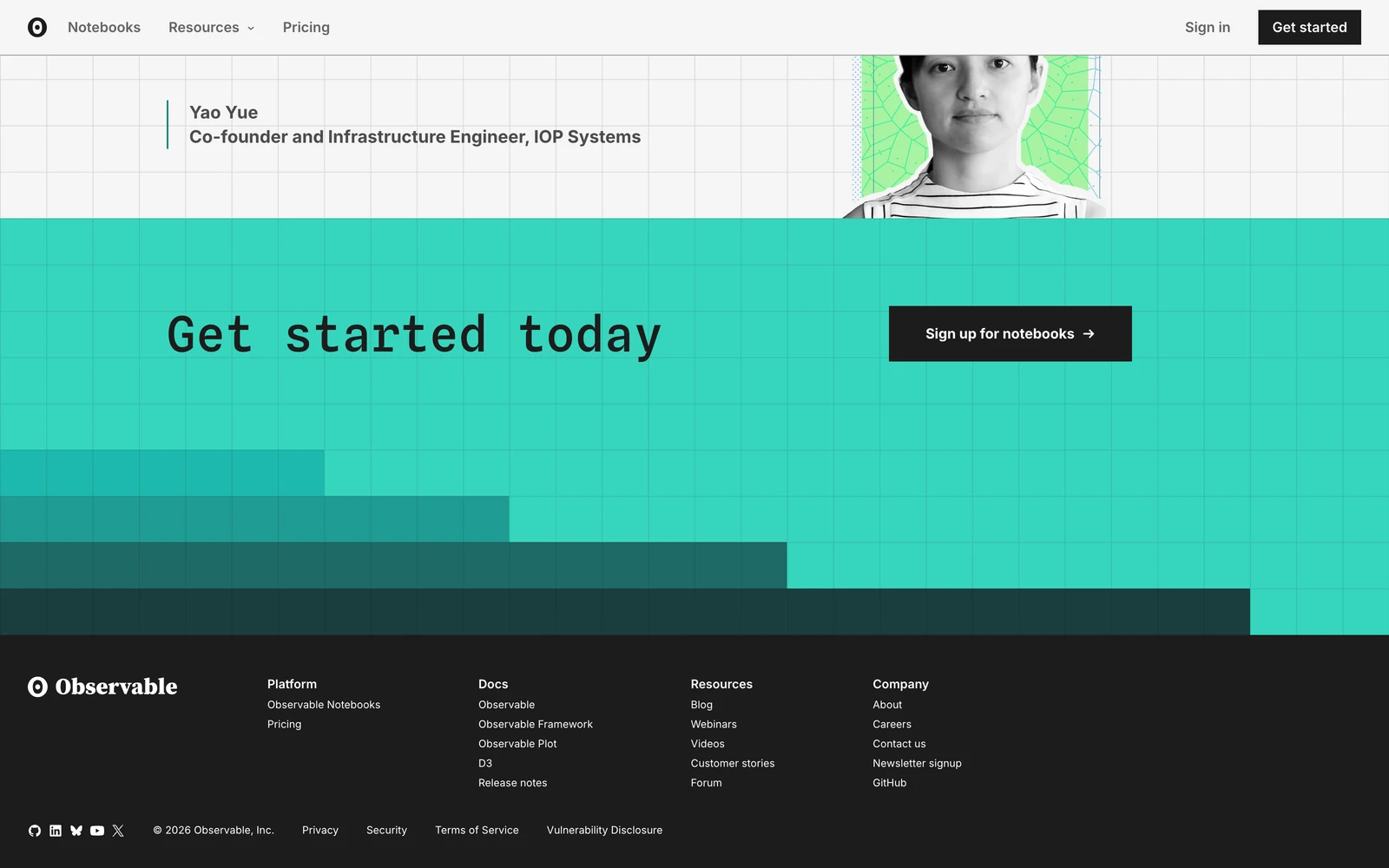Click "Co-founder and Infrastructure Engineer, IOP Systems" text
The width and height of the screenshot is (1389, 868).
[415, 137]
